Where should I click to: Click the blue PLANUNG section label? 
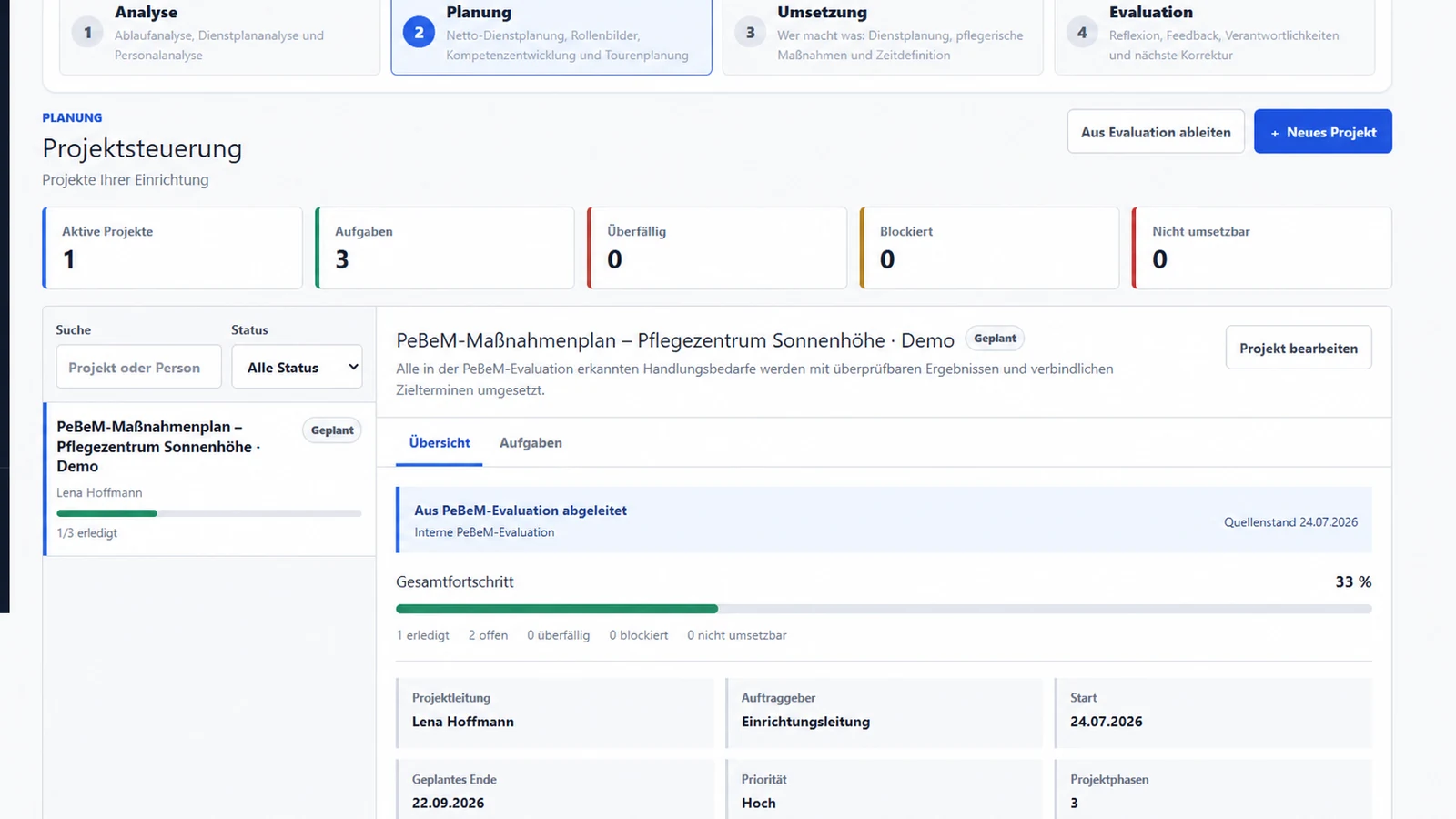pyautogui.click(x=72, y=117)
